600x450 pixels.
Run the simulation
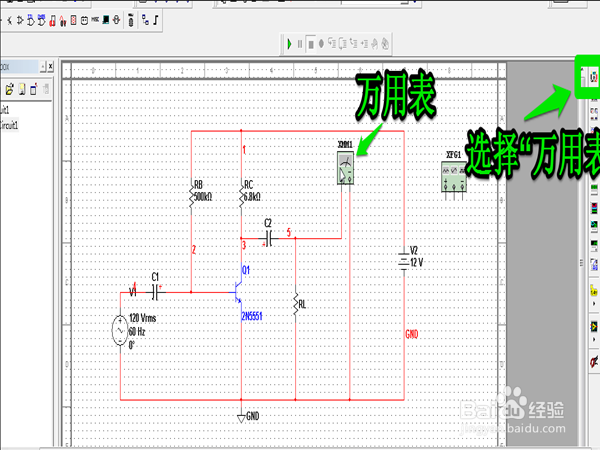point(289,44)
